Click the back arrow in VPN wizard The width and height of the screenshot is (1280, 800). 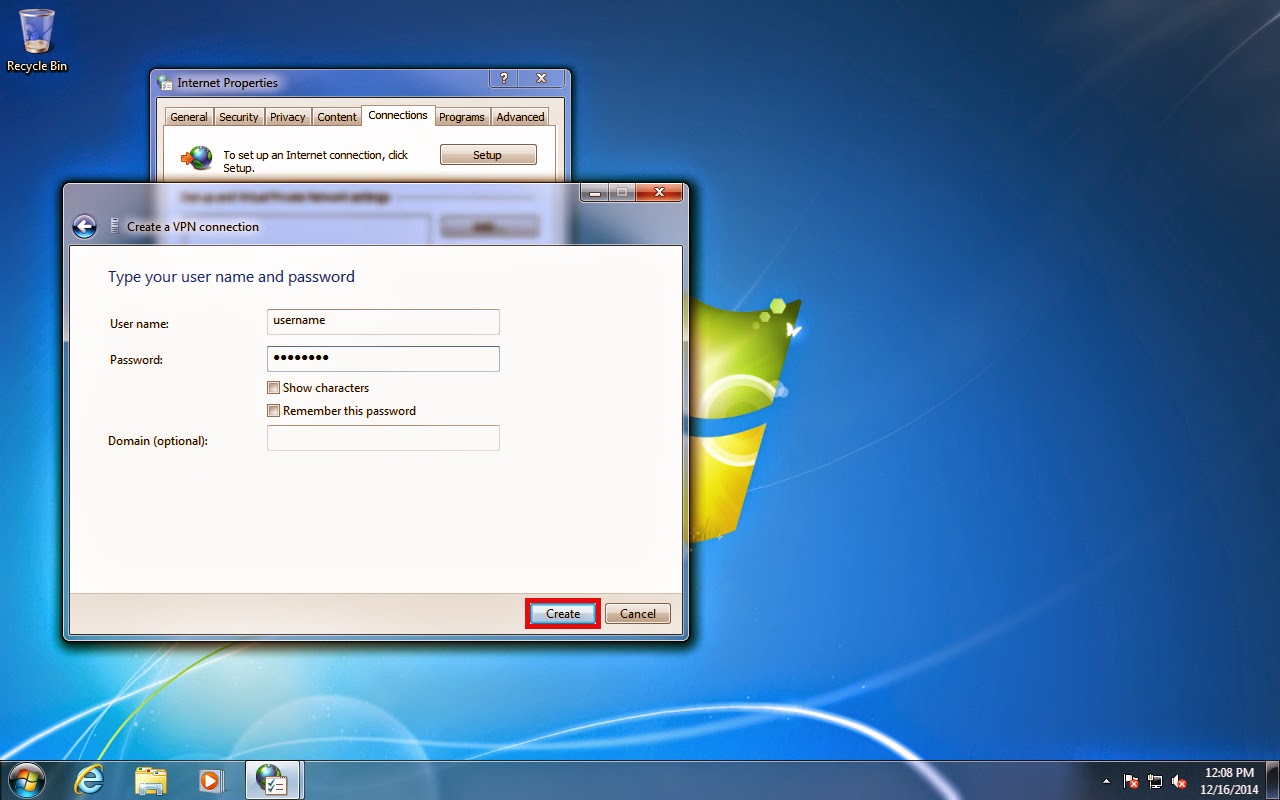coord(85,226)
